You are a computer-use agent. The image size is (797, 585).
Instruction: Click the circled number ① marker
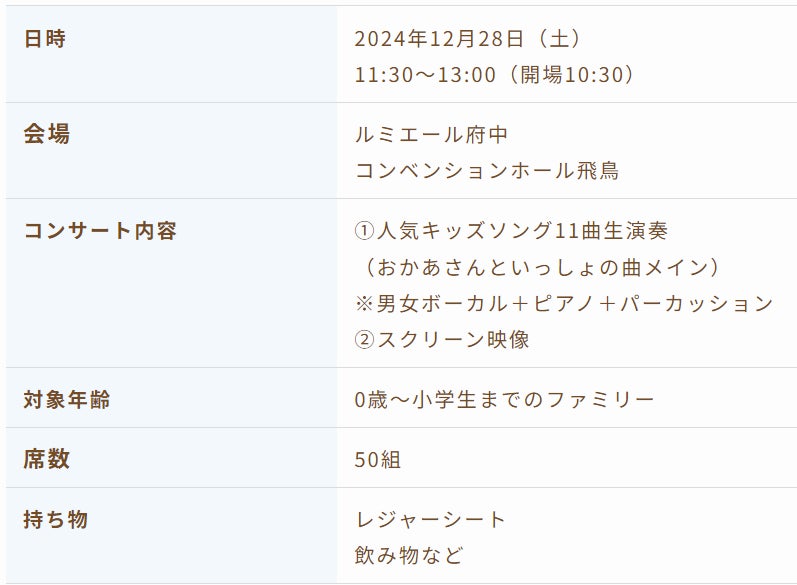coord(364,231)
